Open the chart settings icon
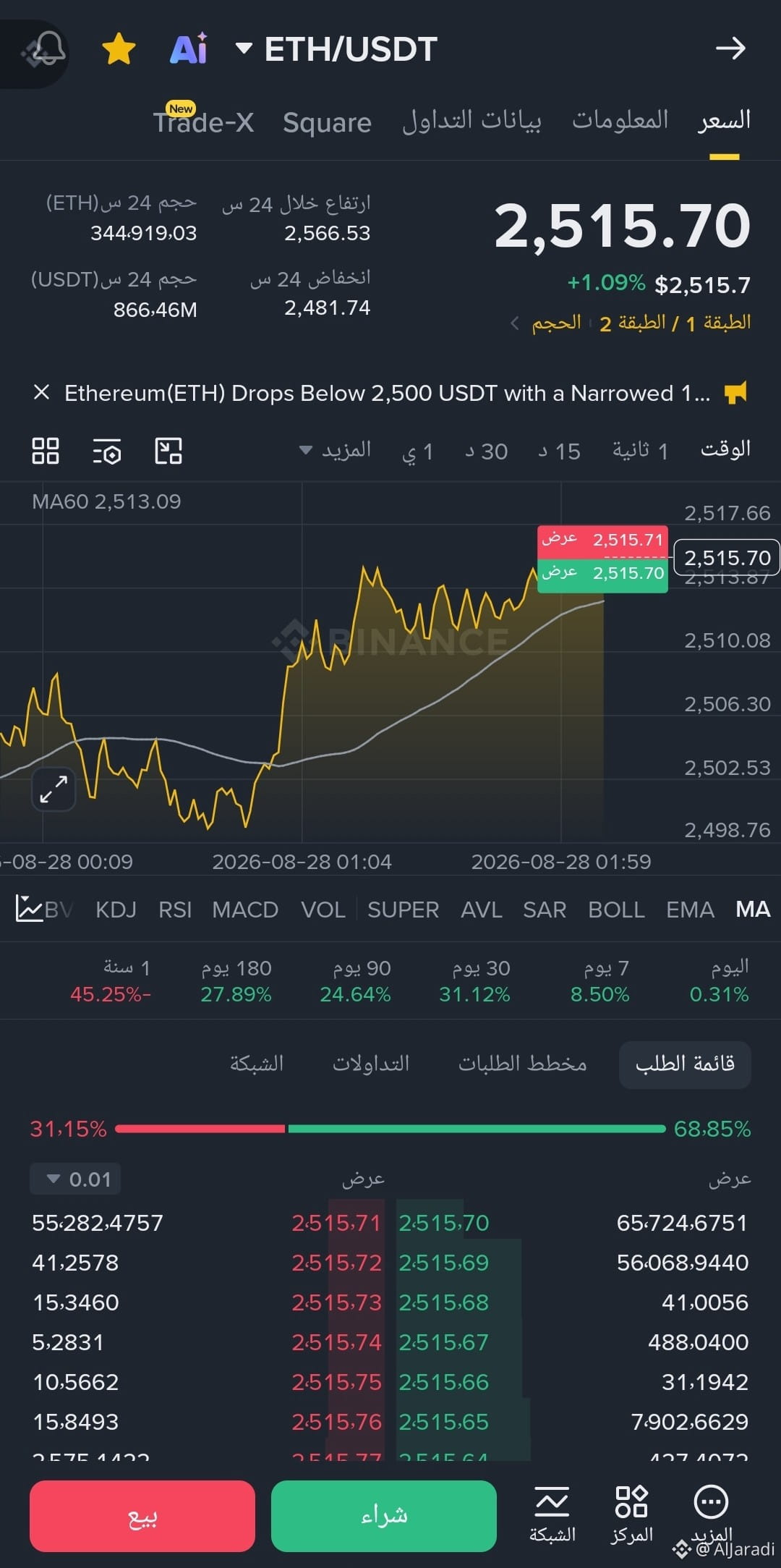The height and width of the screenshot is (1568, 781). 107,451
